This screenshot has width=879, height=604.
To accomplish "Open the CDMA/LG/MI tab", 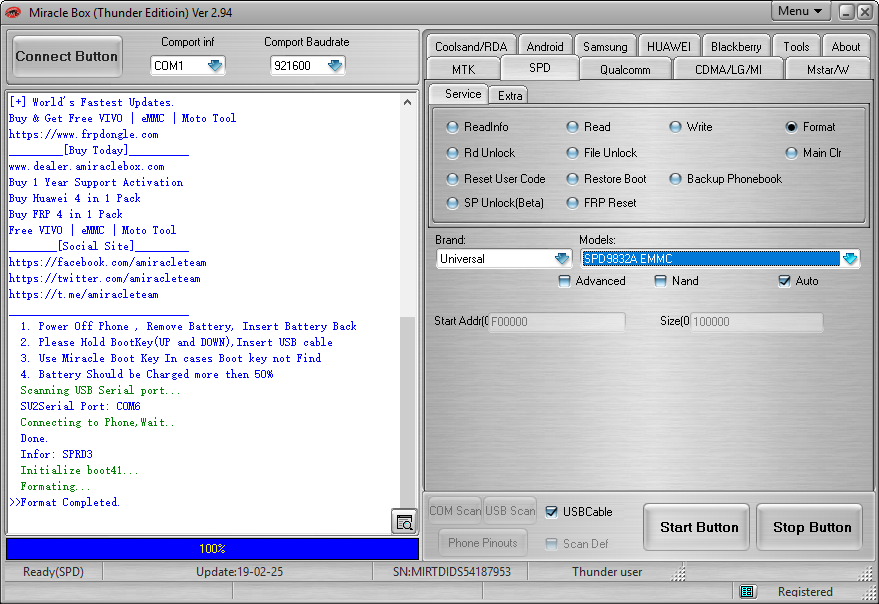I will 728,69.
